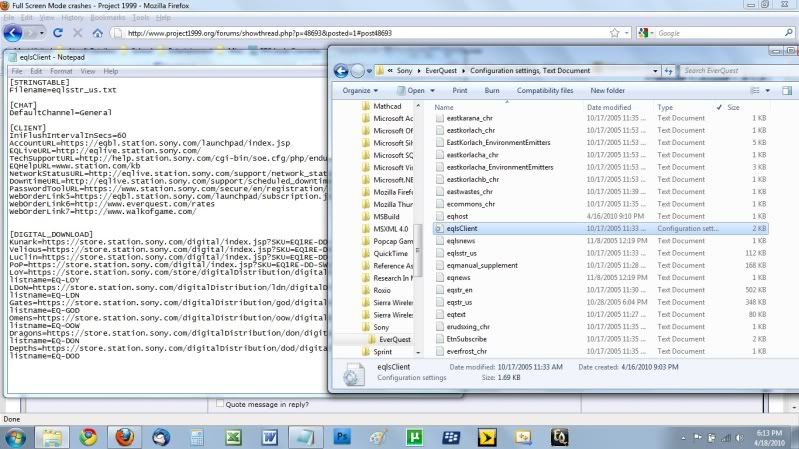
Task: Check the 'Quote message in reply?' checkbox
Action: coord(221,405)
